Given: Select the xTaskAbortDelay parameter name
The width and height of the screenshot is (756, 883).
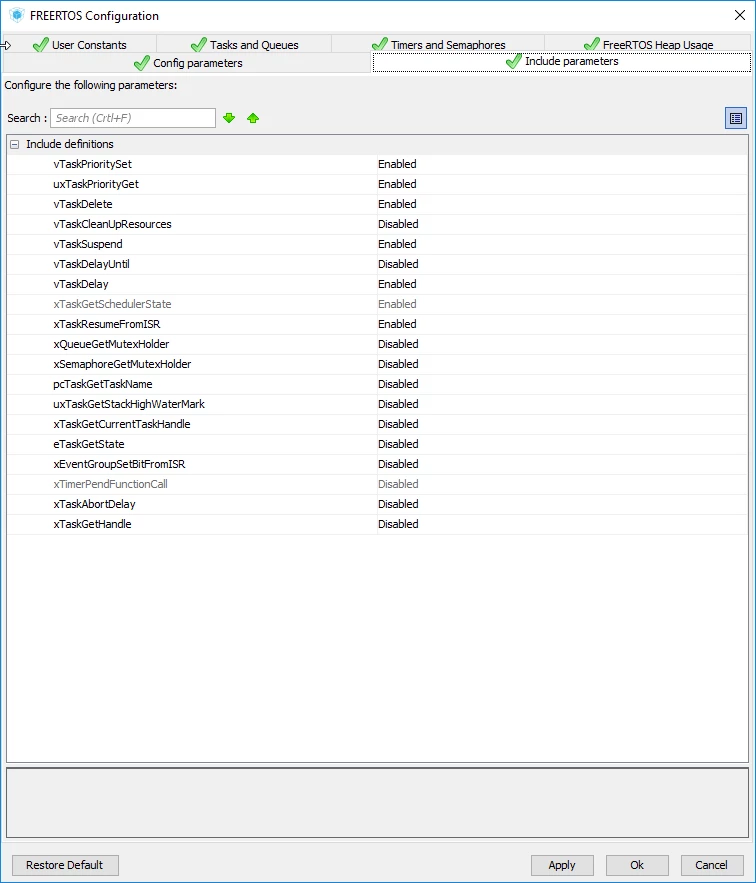Looking at the screenshot, I should 94,504.
